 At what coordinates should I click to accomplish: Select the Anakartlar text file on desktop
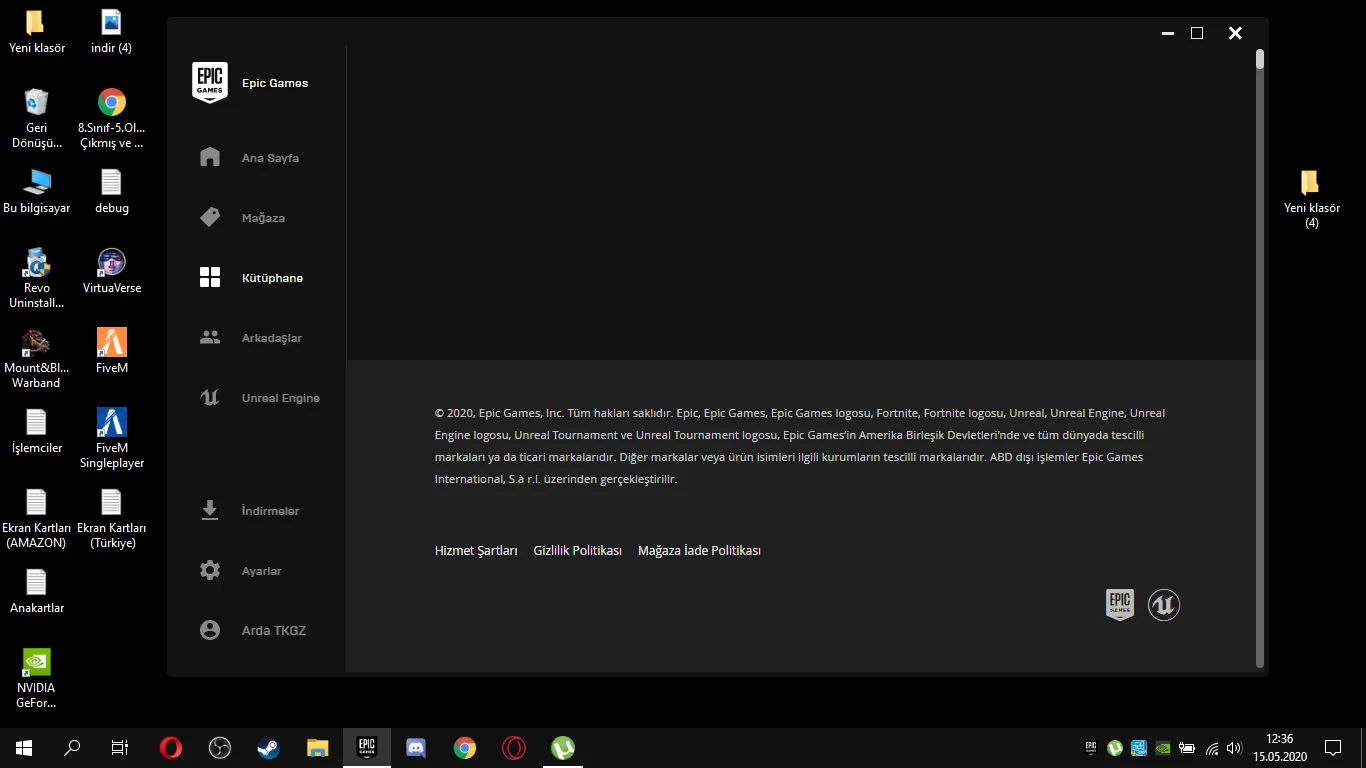(36, 592)
